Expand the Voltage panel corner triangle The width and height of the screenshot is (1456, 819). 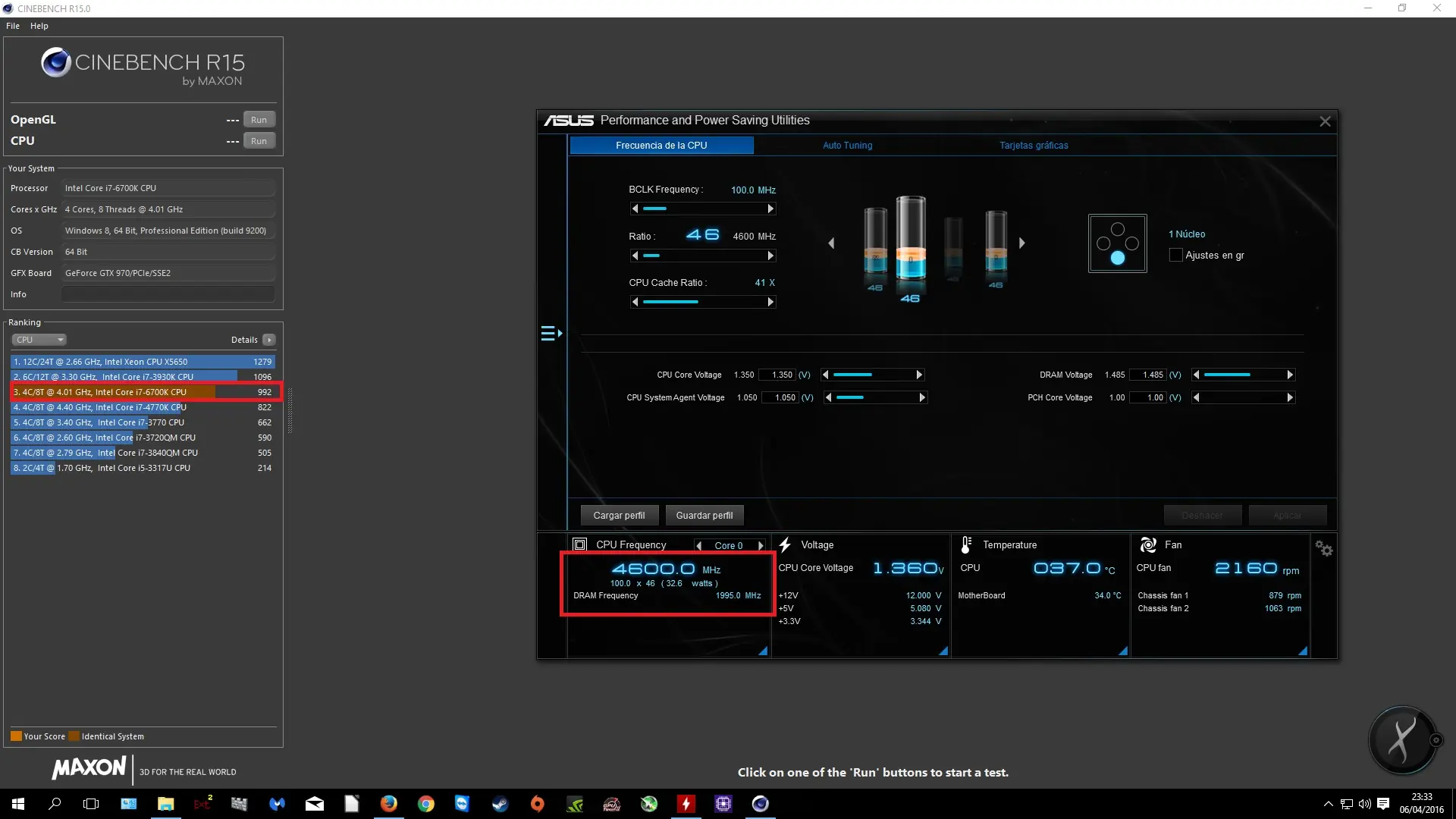(x=943, y=651)
